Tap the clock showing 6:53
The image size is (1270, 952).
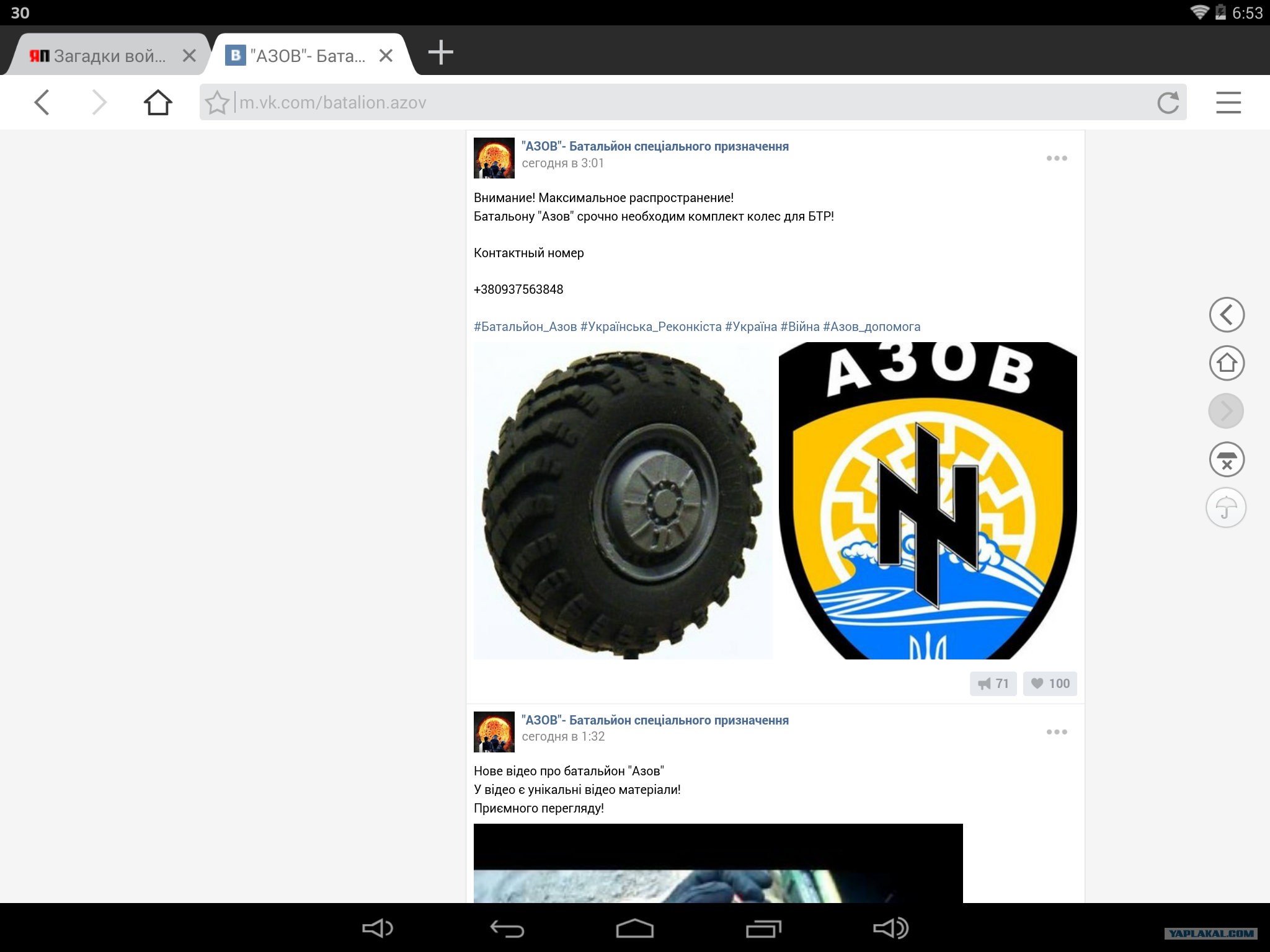coord(1248,12)
